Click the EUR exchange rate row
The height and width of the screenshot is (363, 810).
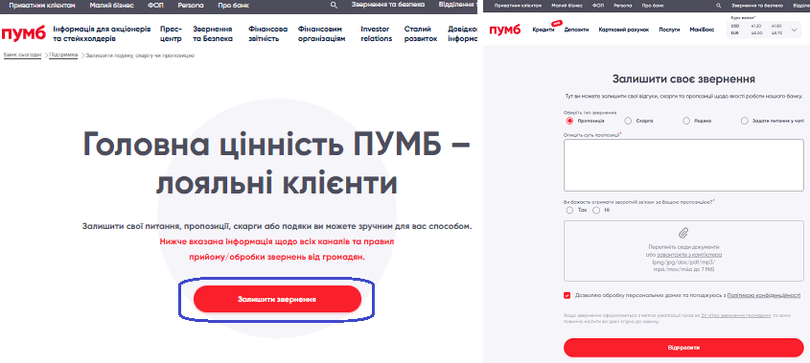[x=757, y=33]
